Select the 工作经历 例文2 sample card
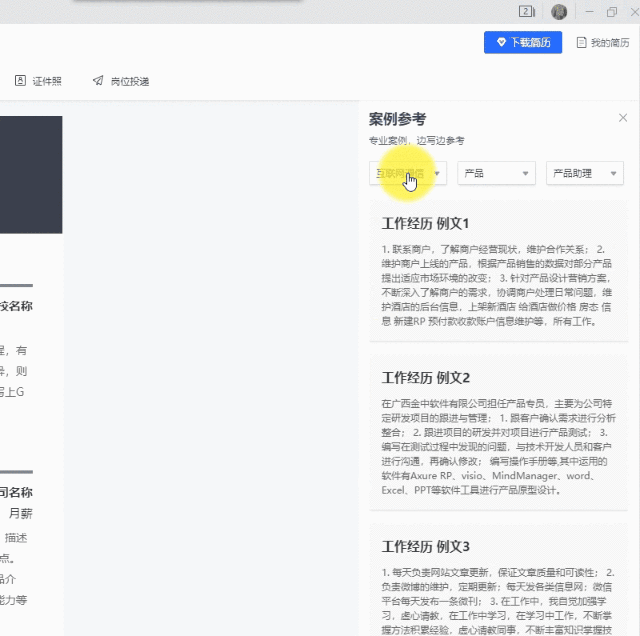640x636 pixels. click(498, 433)
